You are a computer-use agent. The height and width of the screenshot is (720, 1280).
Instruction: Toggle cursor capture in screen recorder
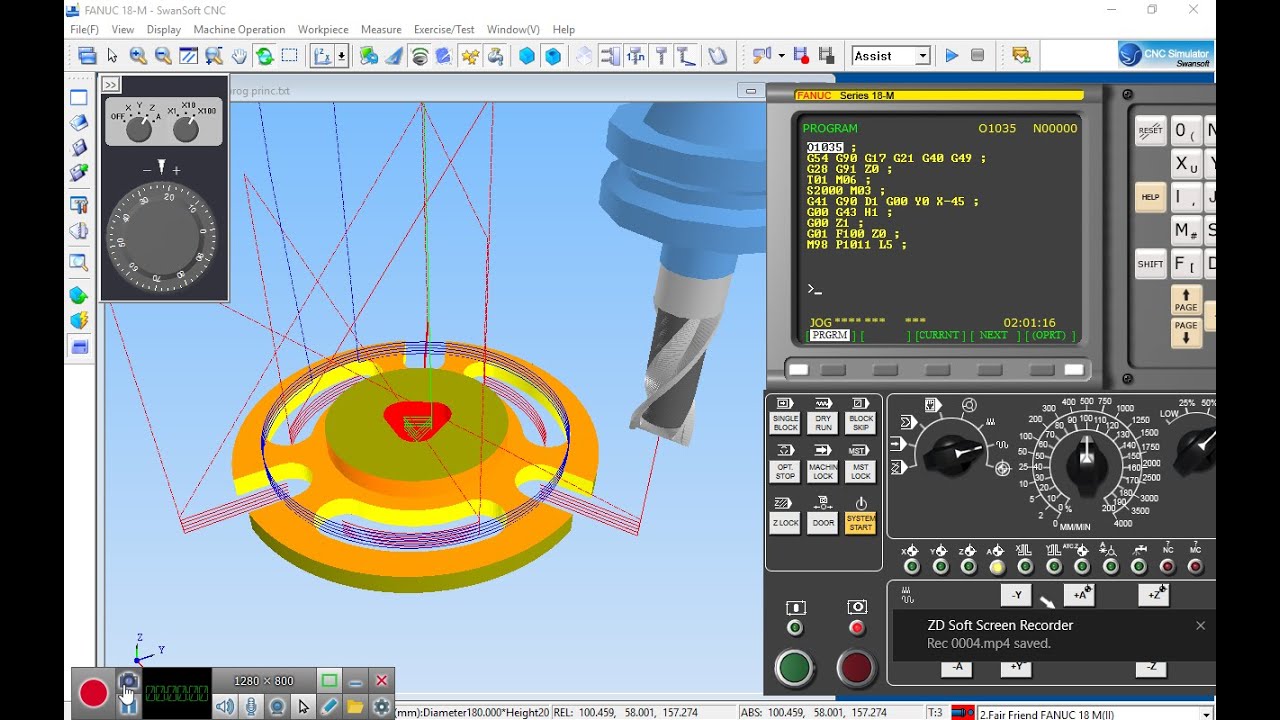(303, 707)
